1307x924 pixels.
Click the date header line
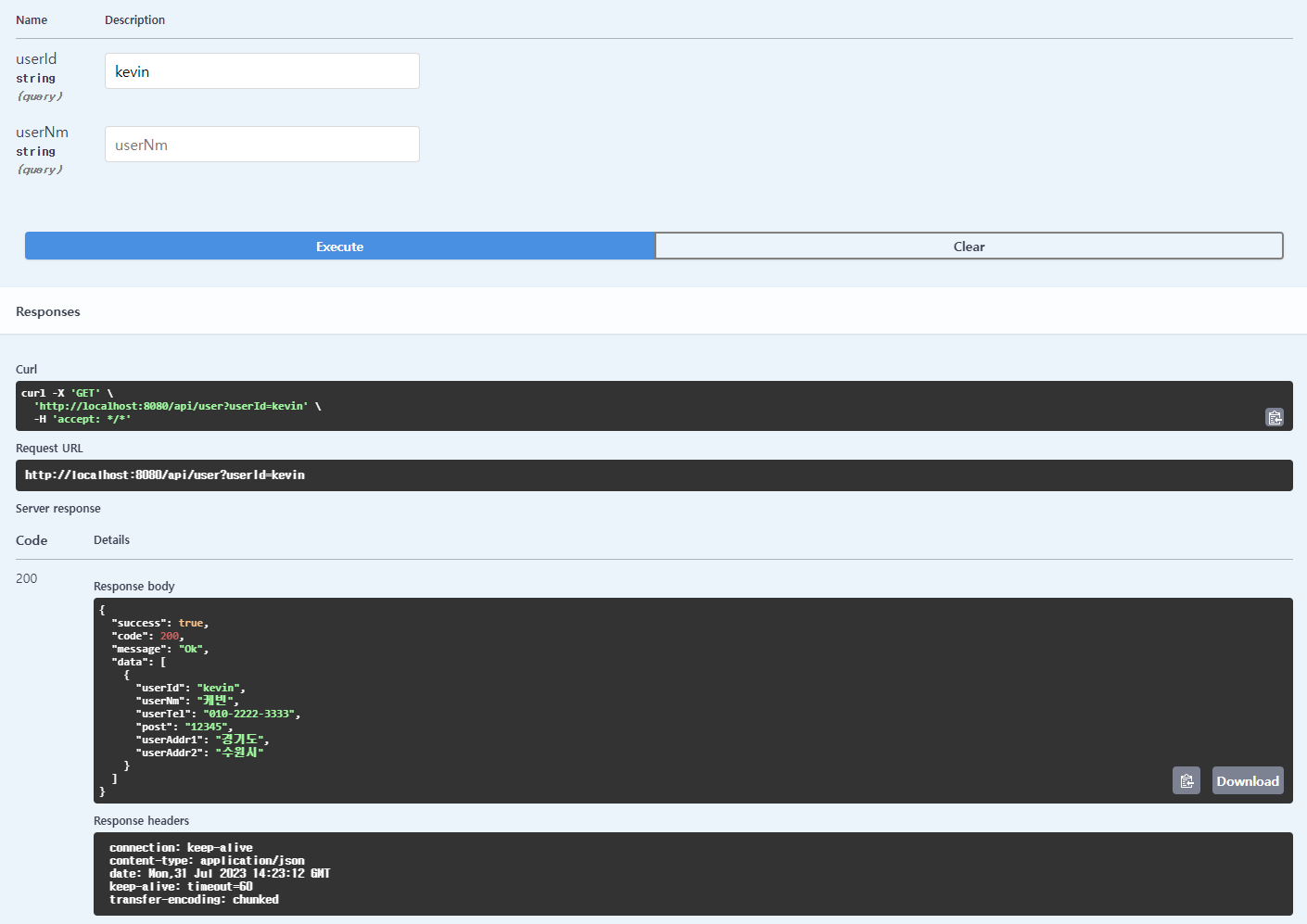[x=220, y=874]
